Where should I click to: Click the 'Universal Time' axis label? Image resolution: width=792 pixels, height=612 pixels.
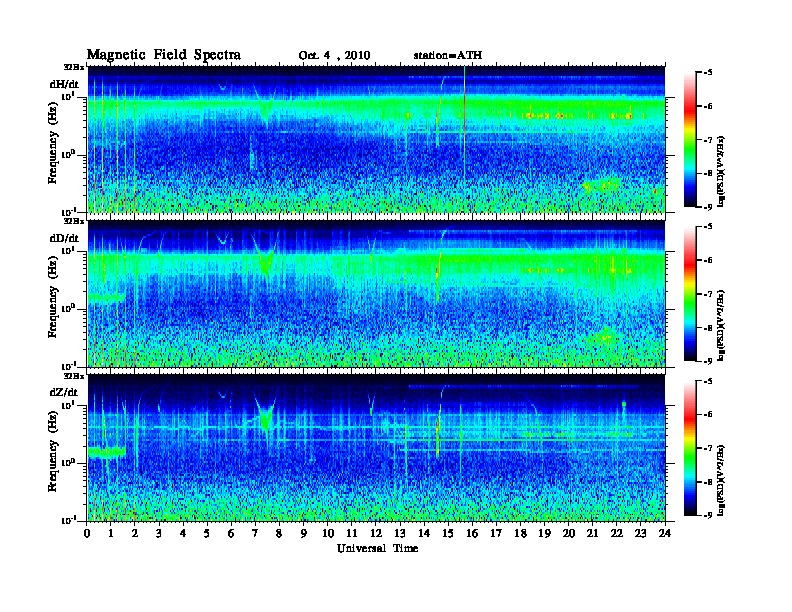click(377, 548)
